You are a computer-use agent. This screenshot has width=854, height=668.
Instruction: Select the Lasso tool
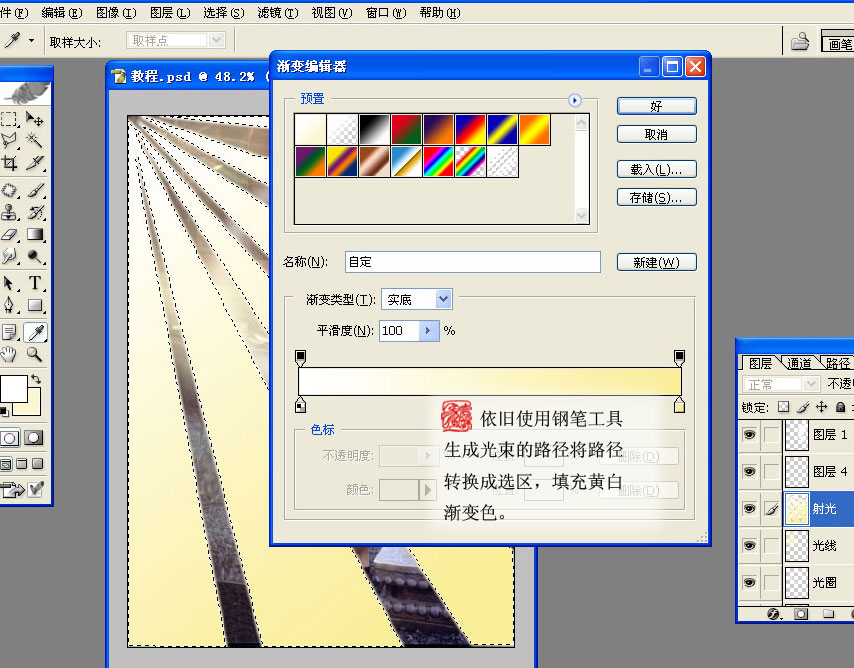(x=9, y=141)
